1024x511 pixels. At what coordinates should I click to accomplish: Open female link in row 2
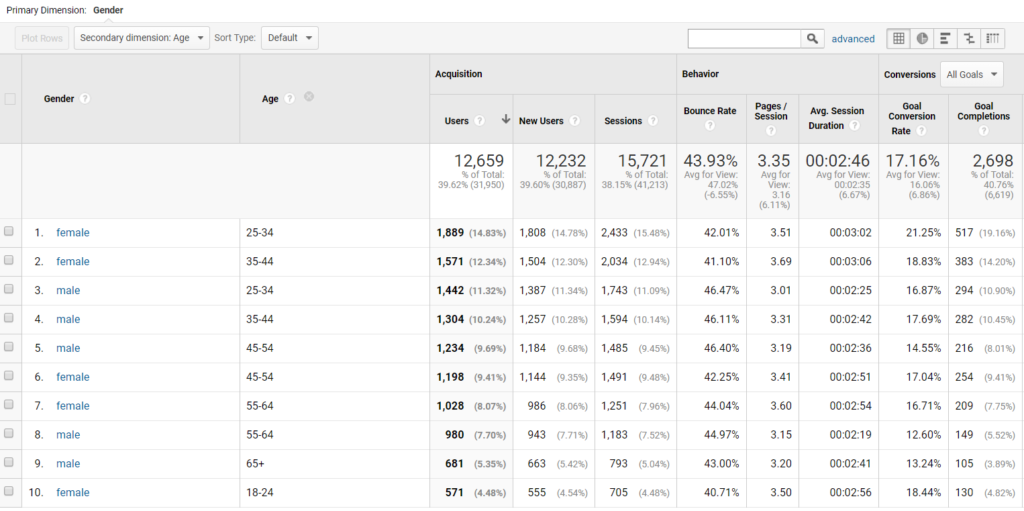[x=72, y=261]
